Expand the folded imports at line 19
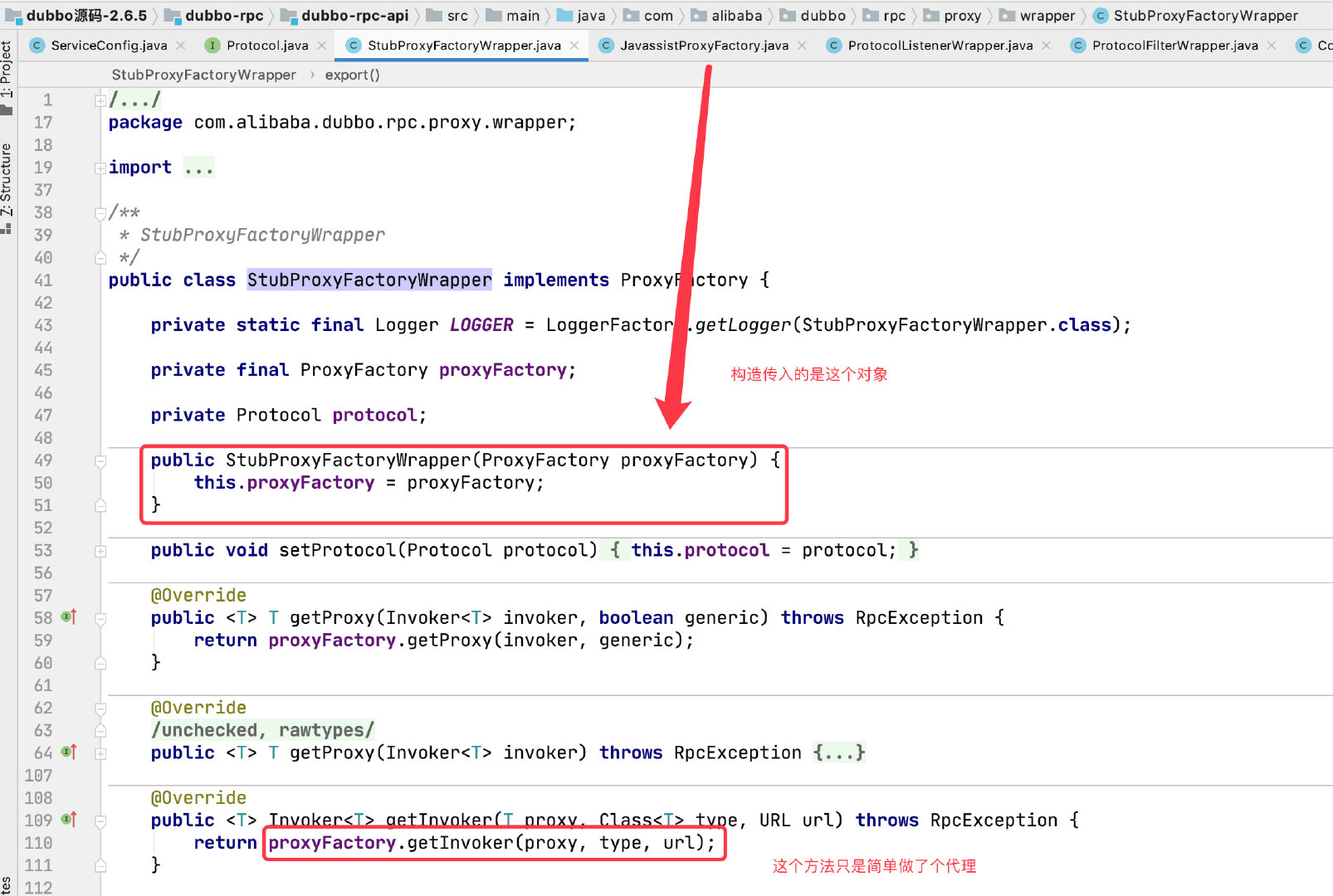 coord(100,168)
